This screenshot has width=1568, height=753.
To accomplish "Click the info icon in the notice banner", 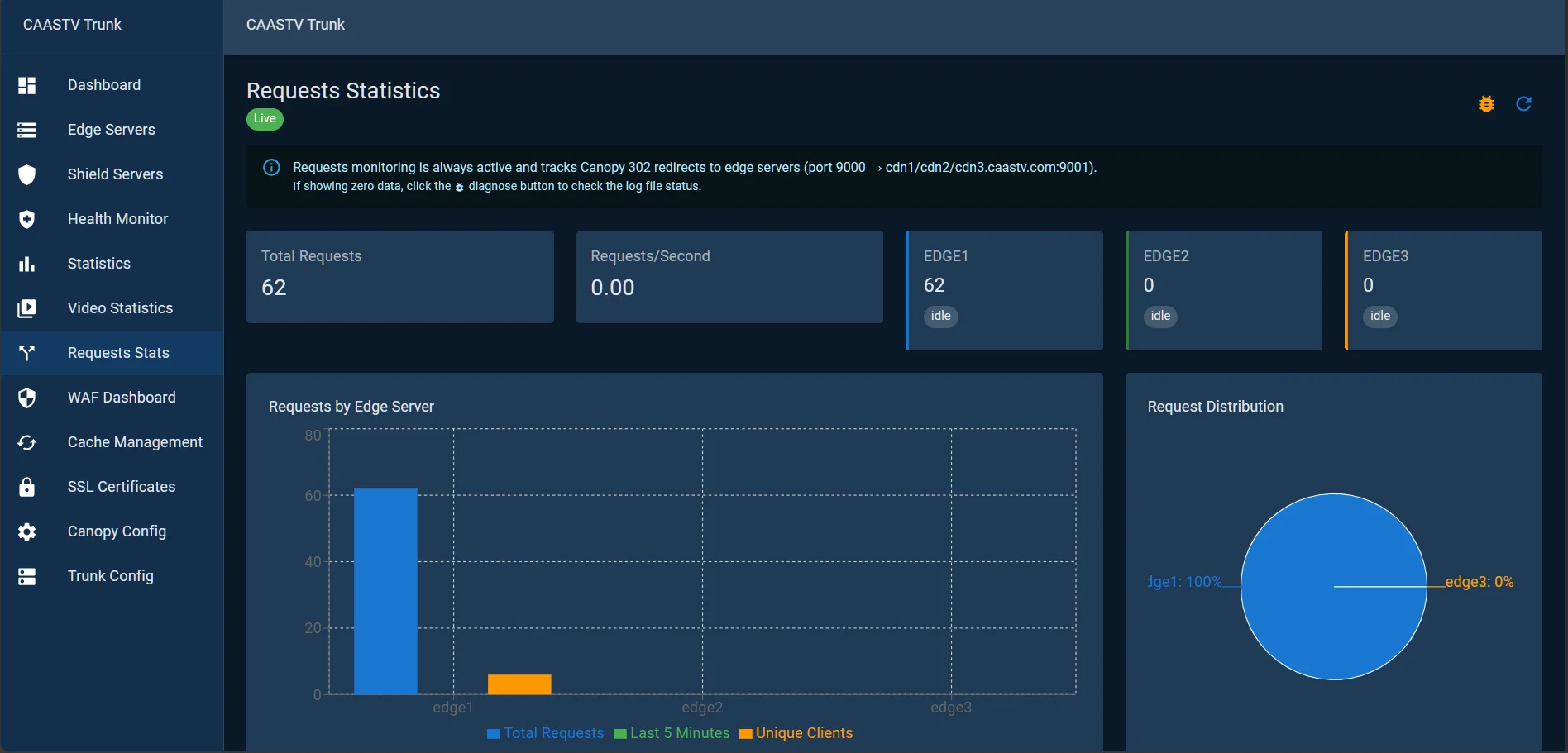I will click(x=271, y=167).
